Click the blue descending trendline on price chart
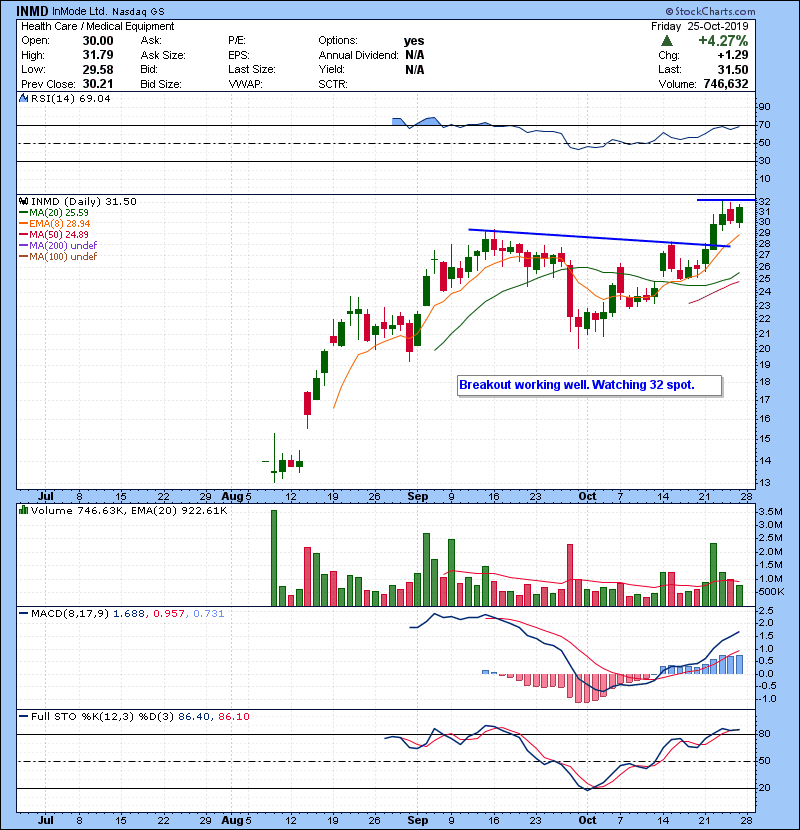Screen dimensions: 800x830 click(x=599, y=238)
